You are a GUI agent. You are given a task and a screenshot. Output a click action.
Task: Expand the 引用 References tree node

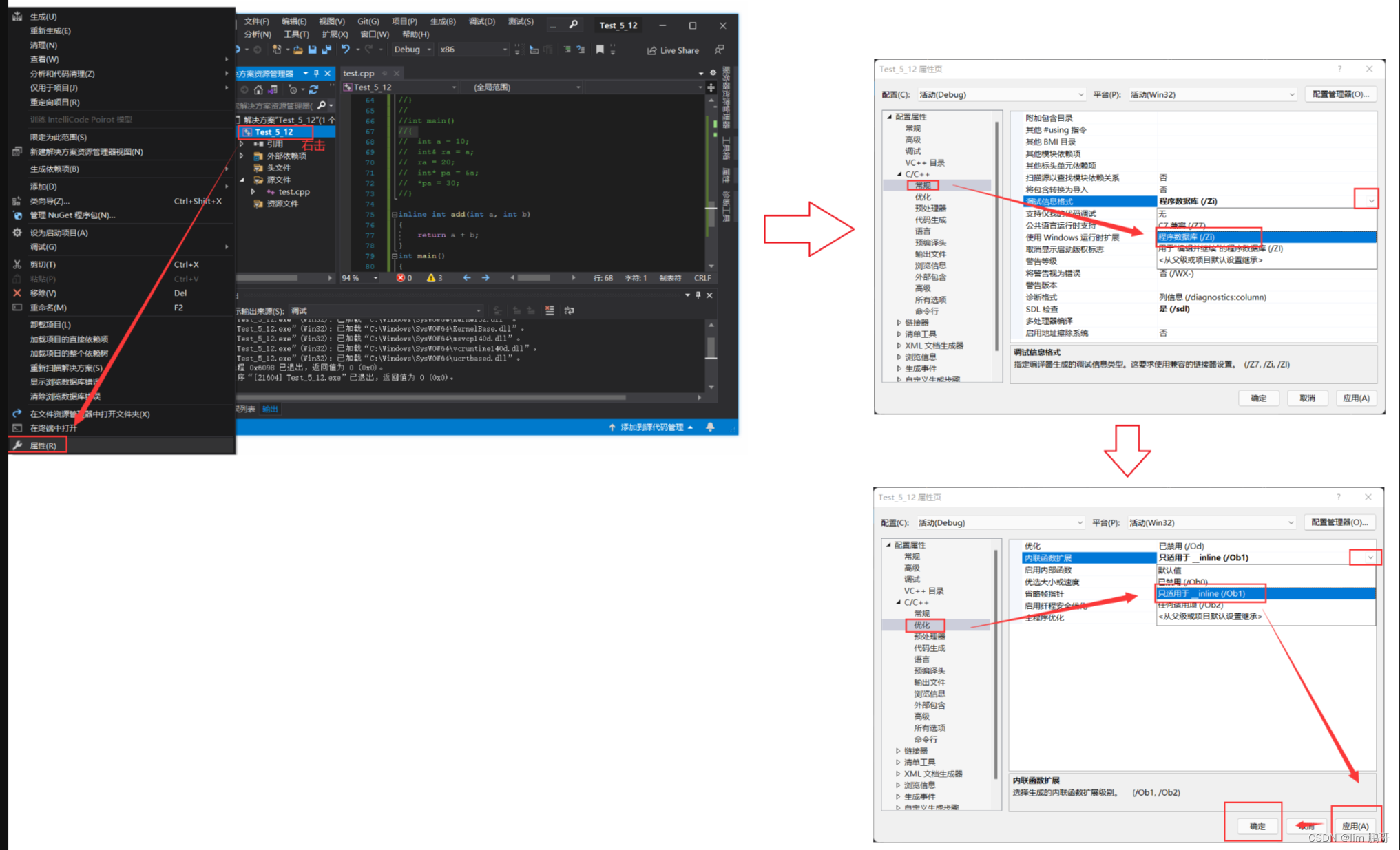(242, 144)
